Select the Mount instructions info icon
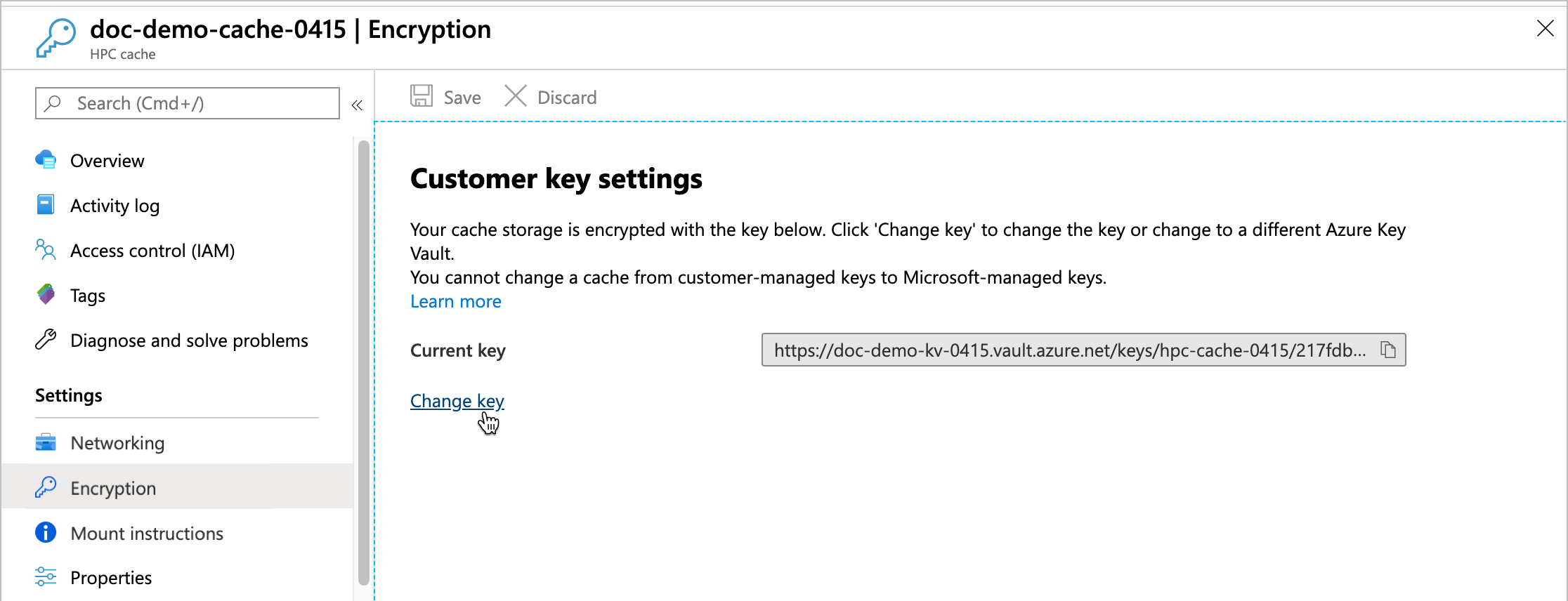Screen dimensions: 1568x601 pyautogui.click(x=45, y=532)
